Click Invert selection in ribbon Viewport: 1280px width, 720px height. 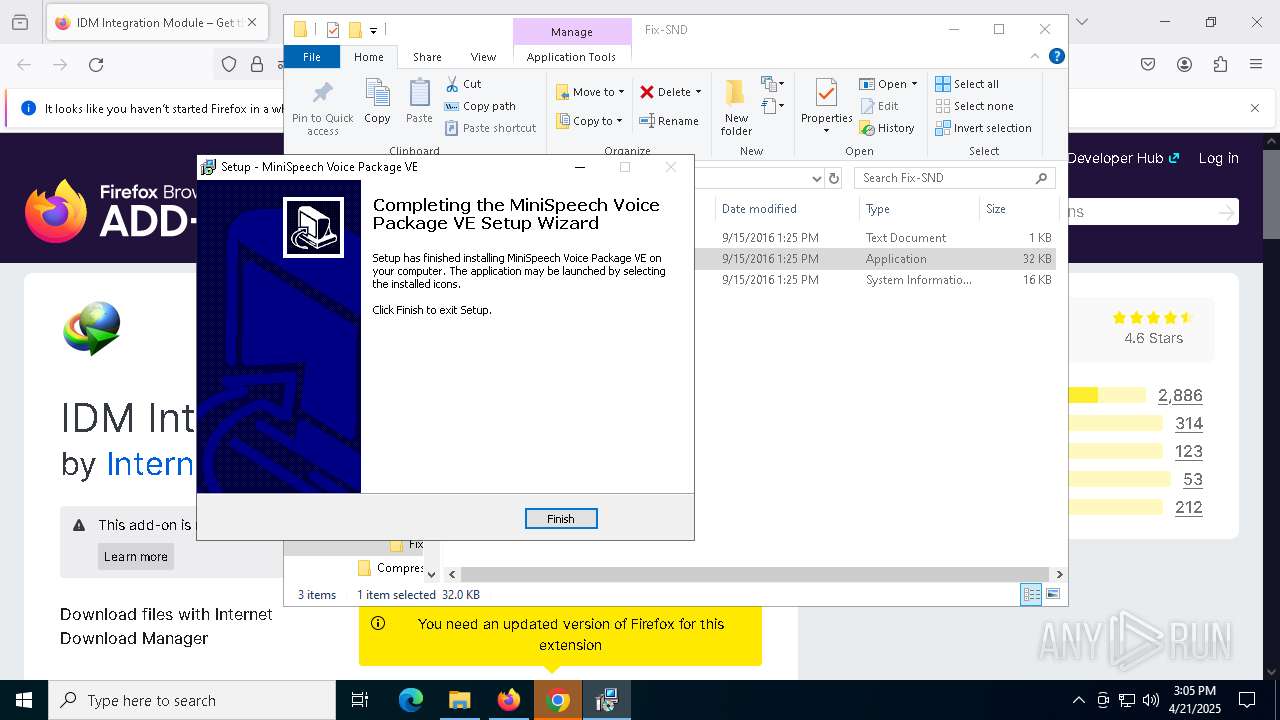983,128
